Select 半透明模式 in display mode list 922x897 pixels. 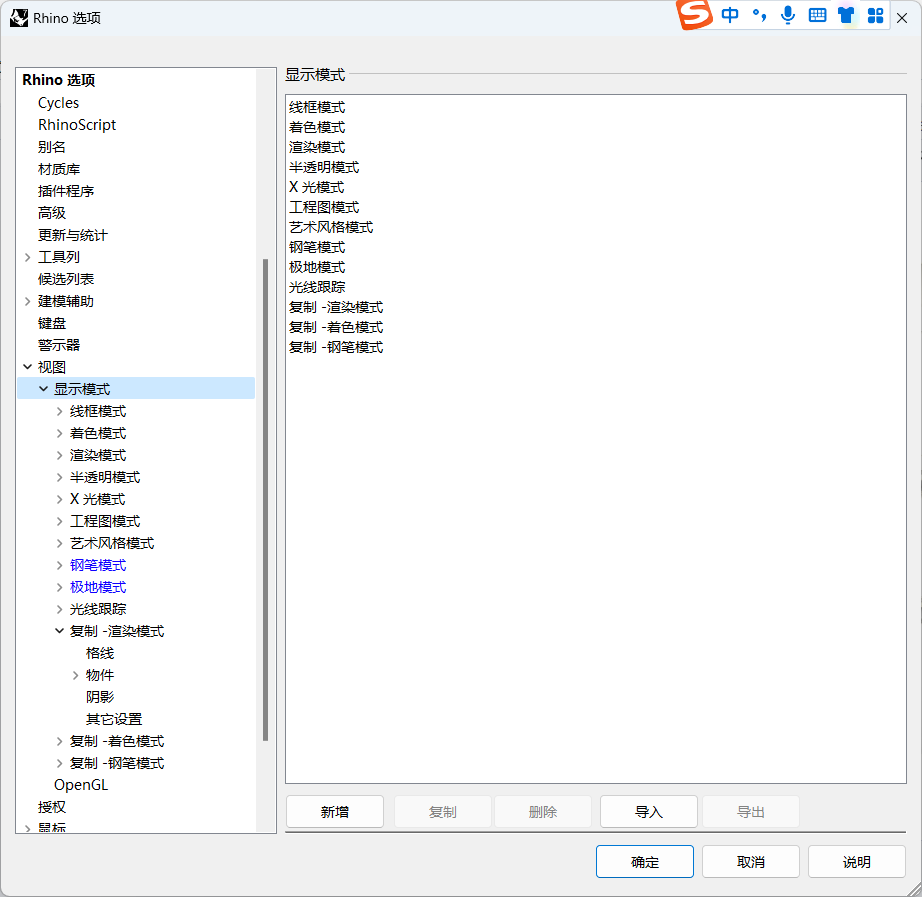[324, 167]
